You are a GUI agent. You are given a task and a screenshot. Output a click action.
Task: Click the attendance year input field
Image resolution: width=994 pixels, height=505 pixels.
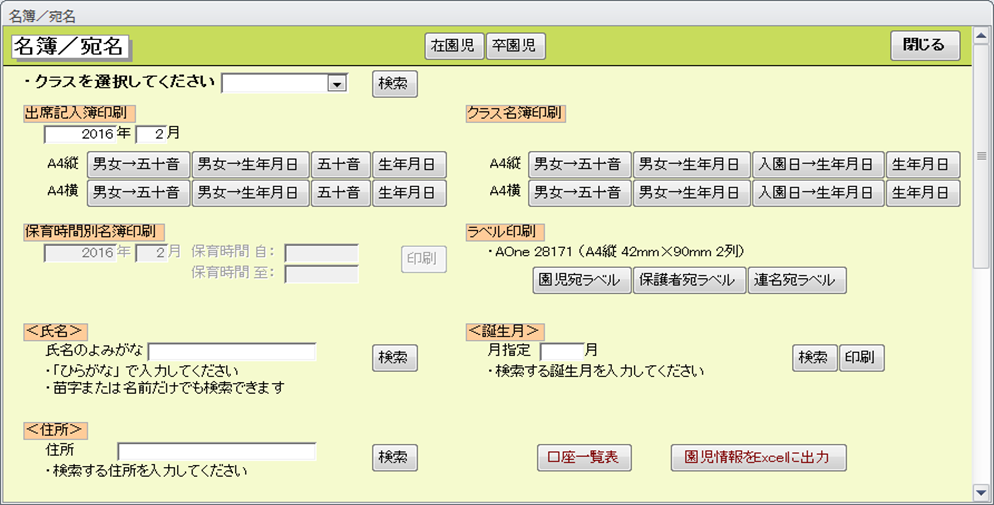[80, 133]
